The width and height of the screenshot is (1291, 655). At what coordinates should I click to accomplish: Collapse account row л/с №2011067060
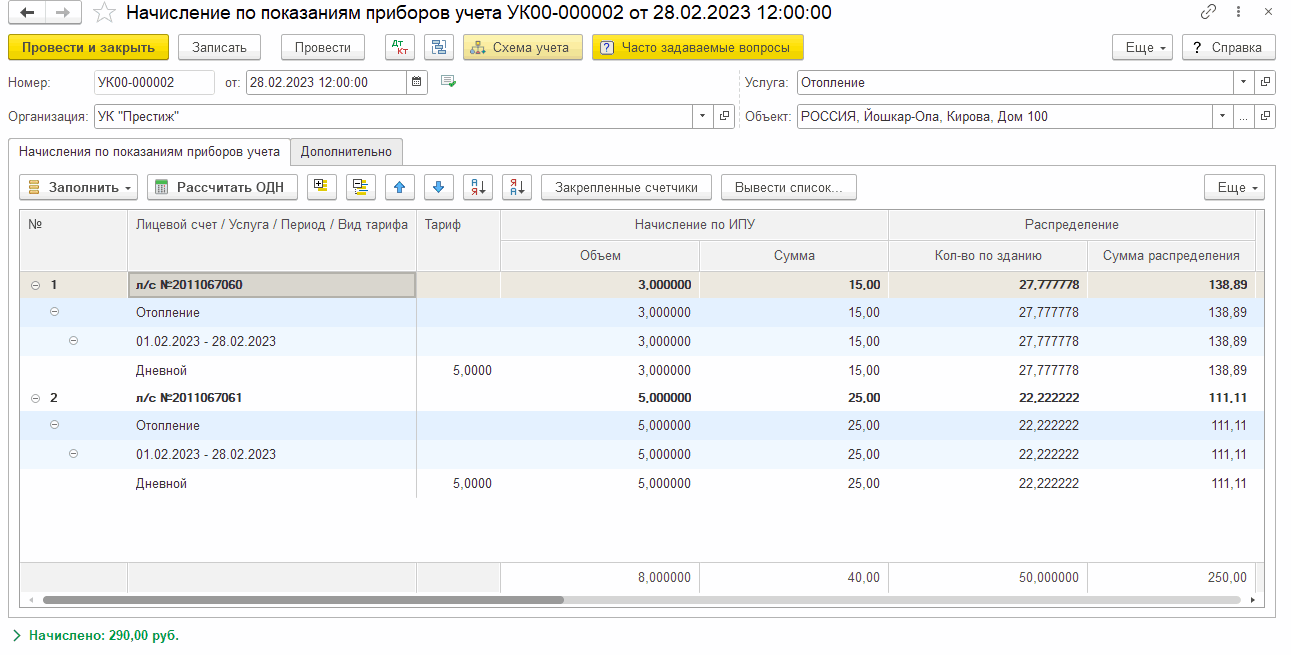36,285
